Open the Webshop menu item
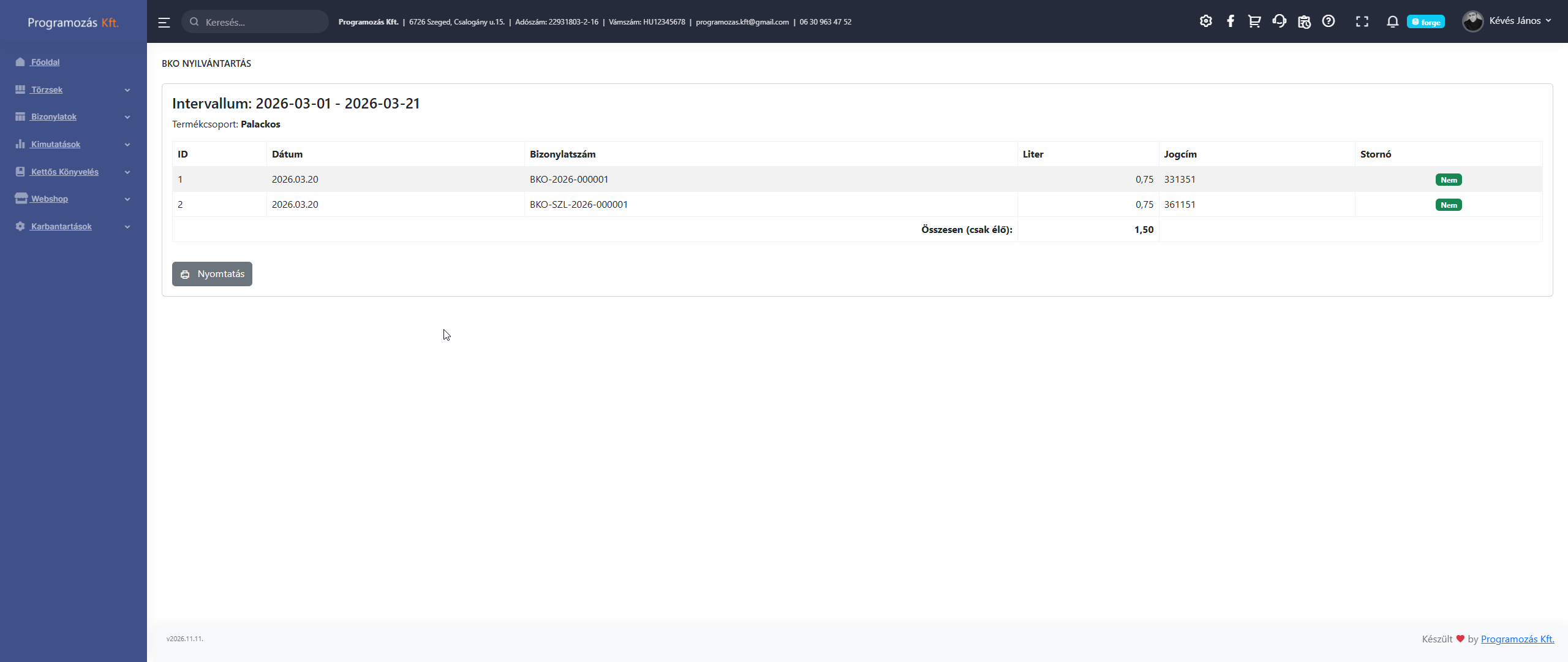Viewport: 1568px width, 662px height. coord(50,199)
